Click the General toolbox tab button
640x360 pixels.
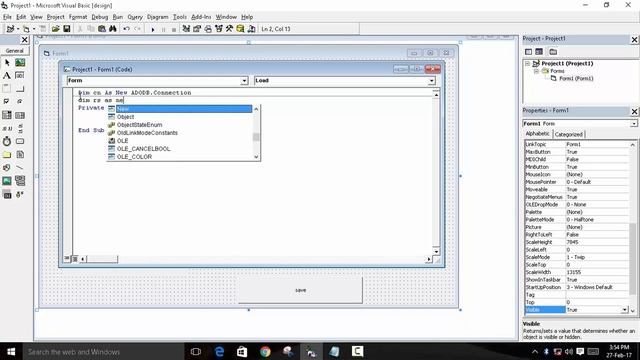[x=15, y=51]
